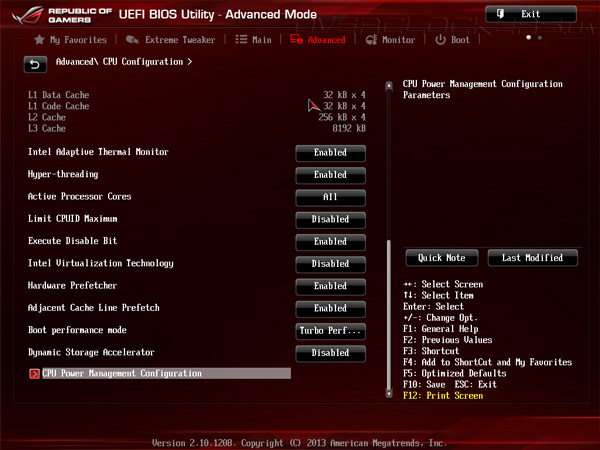The width and height of the screenshot is (600, 450).
Task: Select Intel Virtualization Technology label
Action: coord(101,263)
